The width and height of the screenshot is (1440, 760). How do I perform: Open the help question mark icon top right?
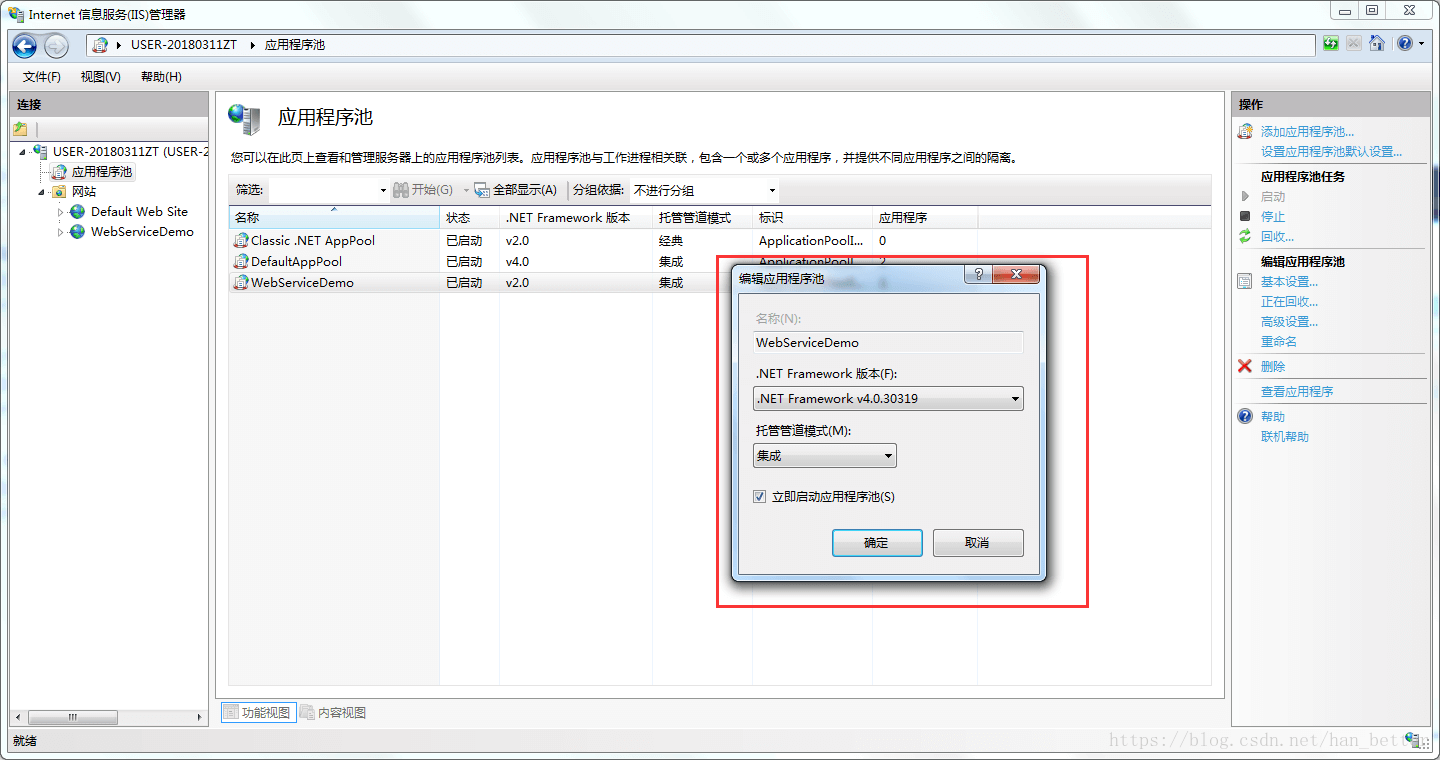(x=1405, y=43)
